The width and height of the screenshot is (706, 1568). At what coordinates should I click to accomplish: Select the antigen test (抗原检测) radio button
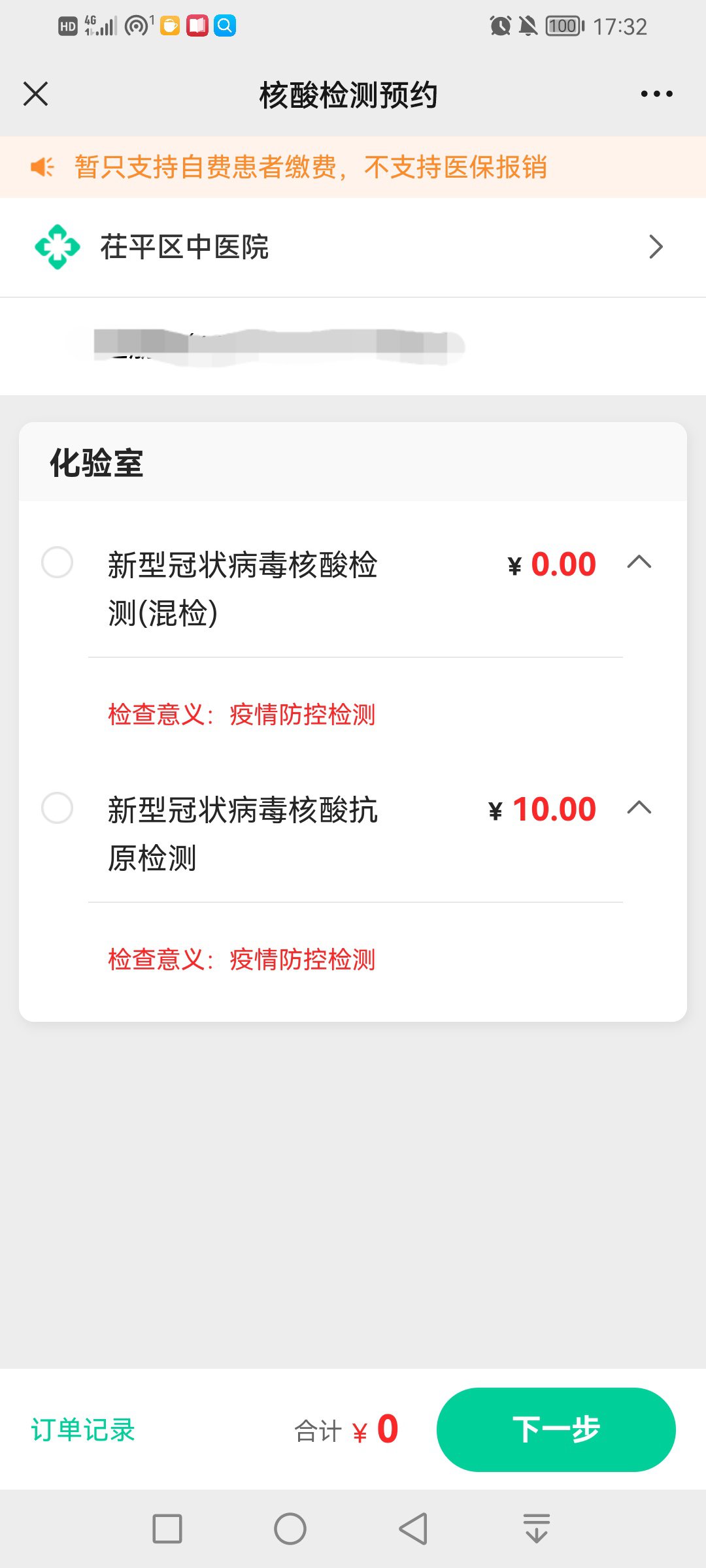pos(57,808)
